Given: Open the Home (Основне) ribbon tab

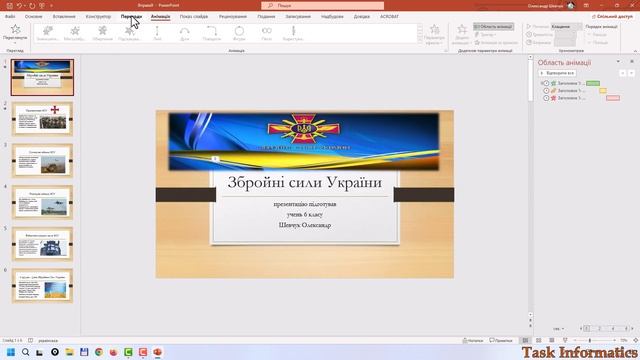Looking at the screenshot, I should [33, 17].
